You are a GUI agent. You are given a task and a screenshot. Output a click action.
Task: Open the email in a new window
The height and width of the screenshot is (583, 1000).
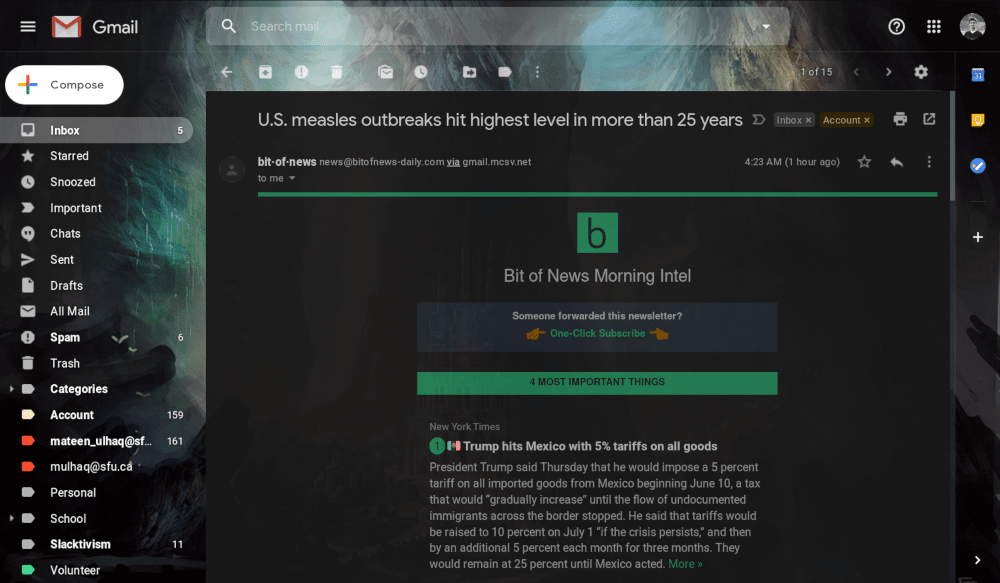pos(930,118)
